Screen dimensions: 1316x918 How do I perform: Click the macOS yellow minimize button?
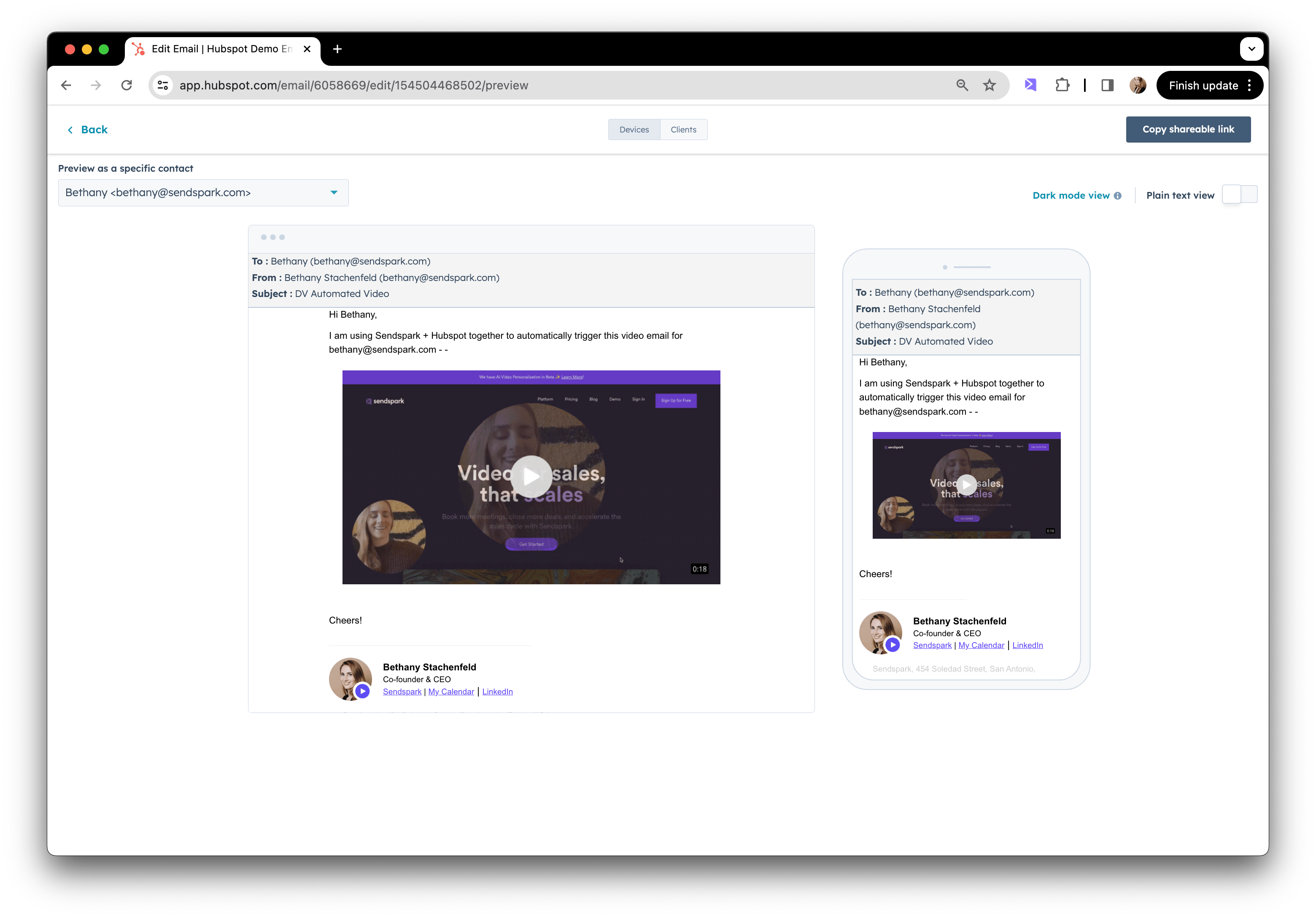(x=87, y=49)
